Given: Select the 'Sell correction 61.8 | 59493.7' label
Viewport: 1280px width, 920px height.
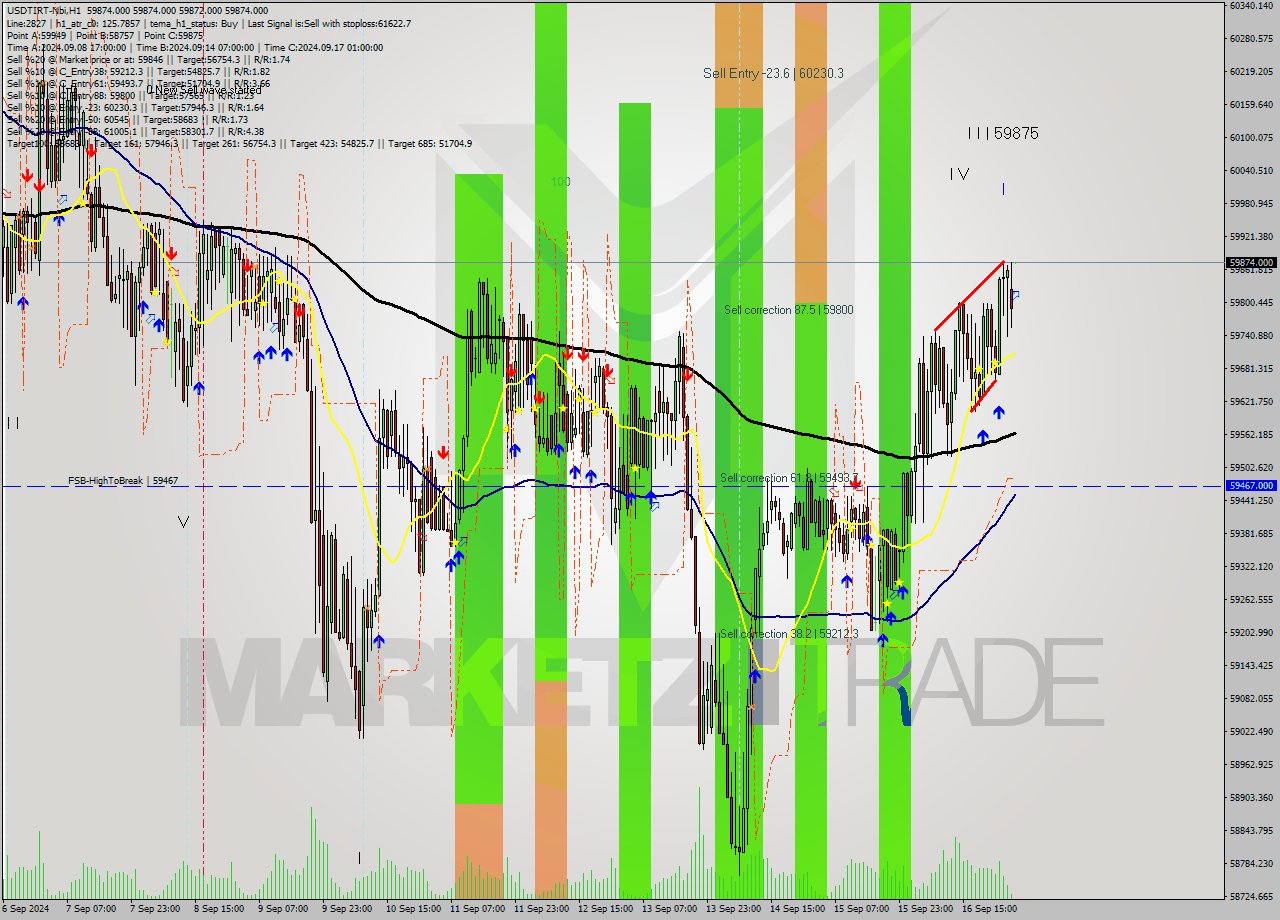Looking at the screenshot, I should click(789, 479).
